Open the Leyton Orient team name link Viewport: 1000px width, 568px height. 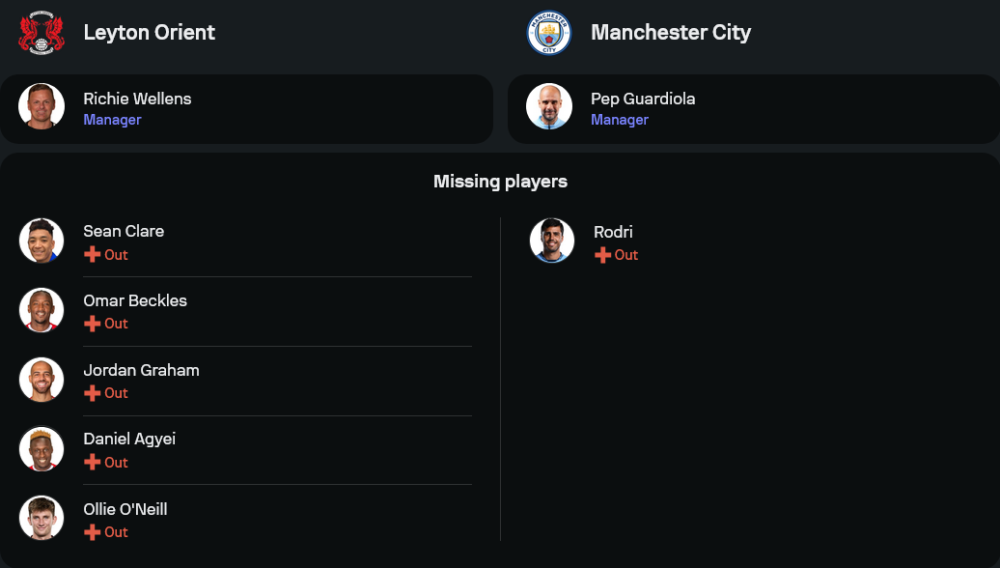[149, 32]
